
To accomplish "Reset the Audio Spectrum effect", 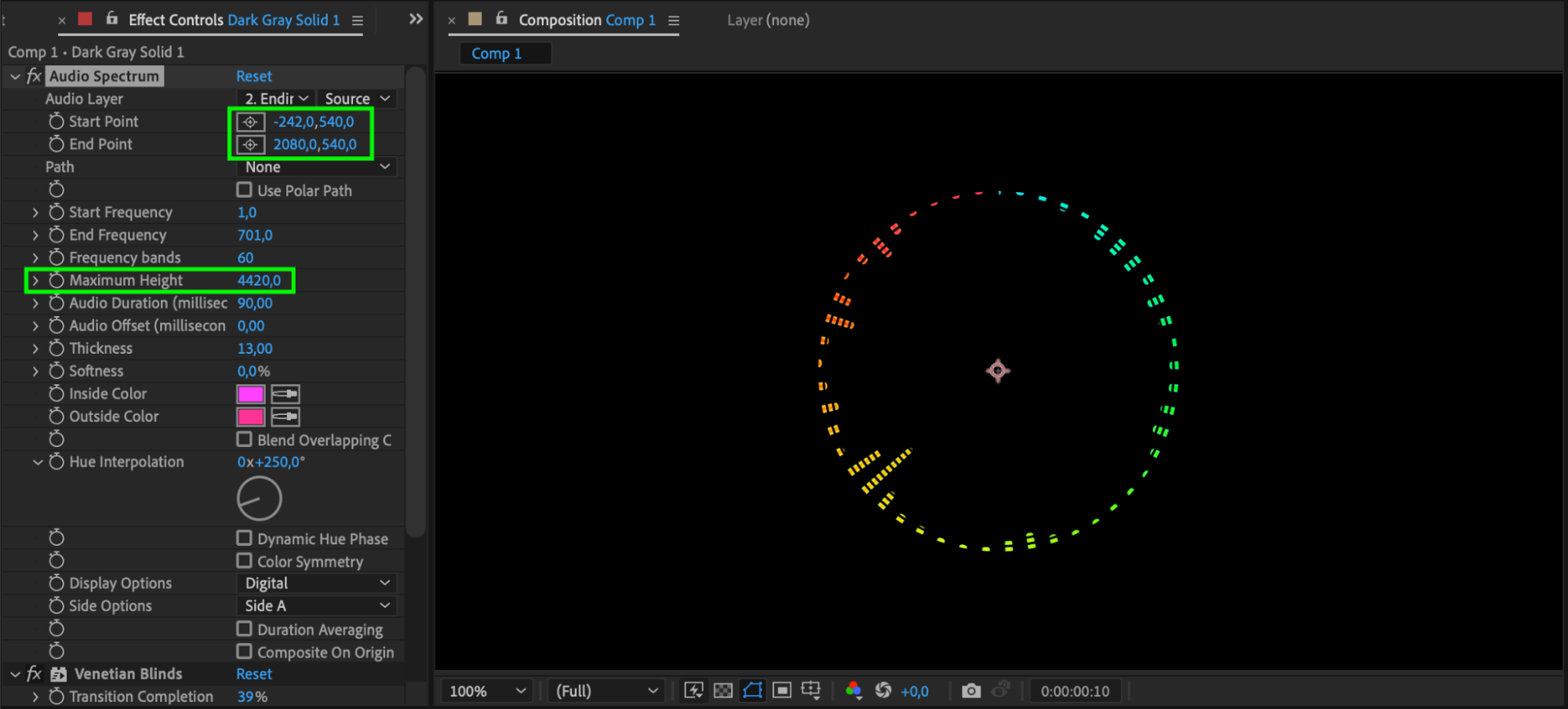I will [x=254, y=76].
